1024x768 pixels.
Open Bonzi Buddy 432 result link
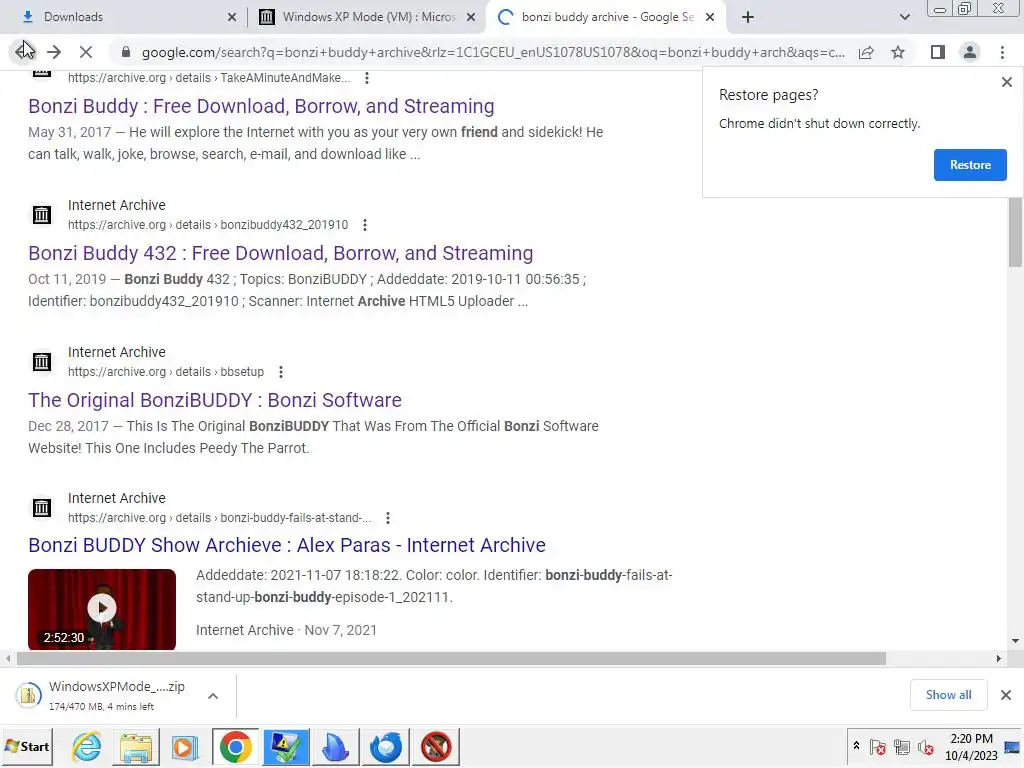point(280,253)
